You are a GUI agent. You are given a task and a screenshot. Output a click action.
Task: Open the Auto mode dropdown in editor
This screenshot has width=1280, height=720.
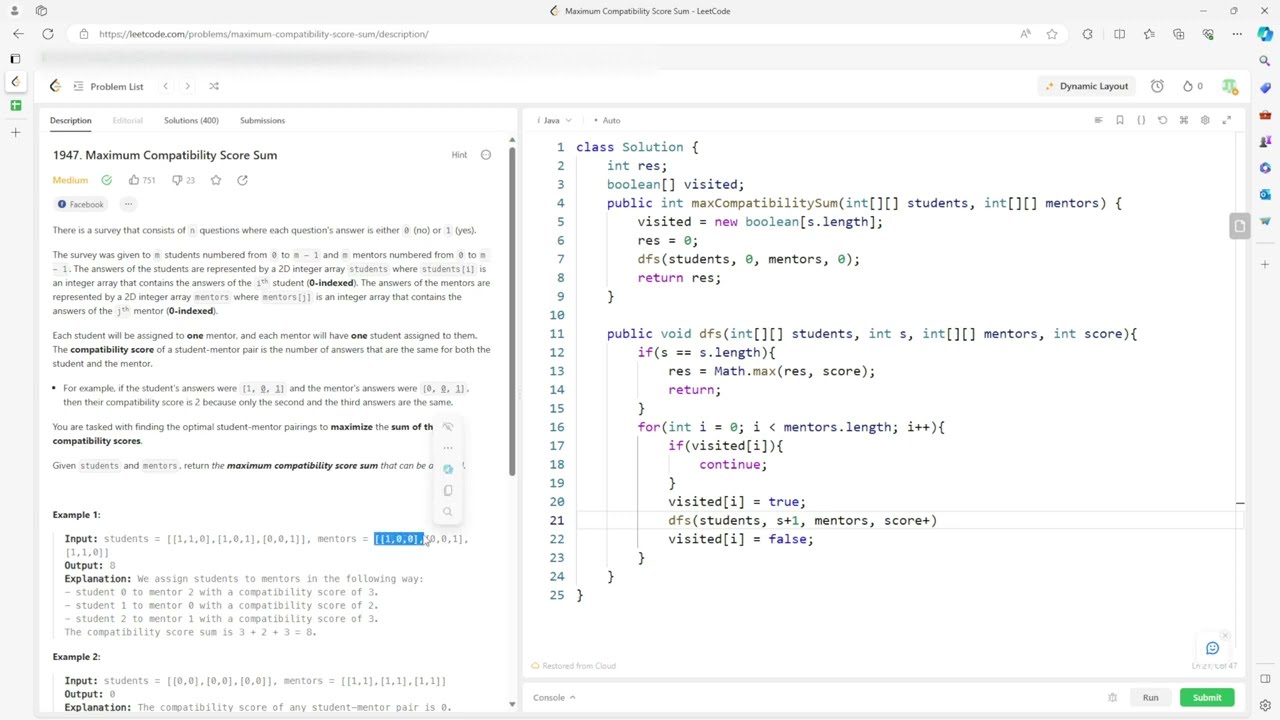607,120
